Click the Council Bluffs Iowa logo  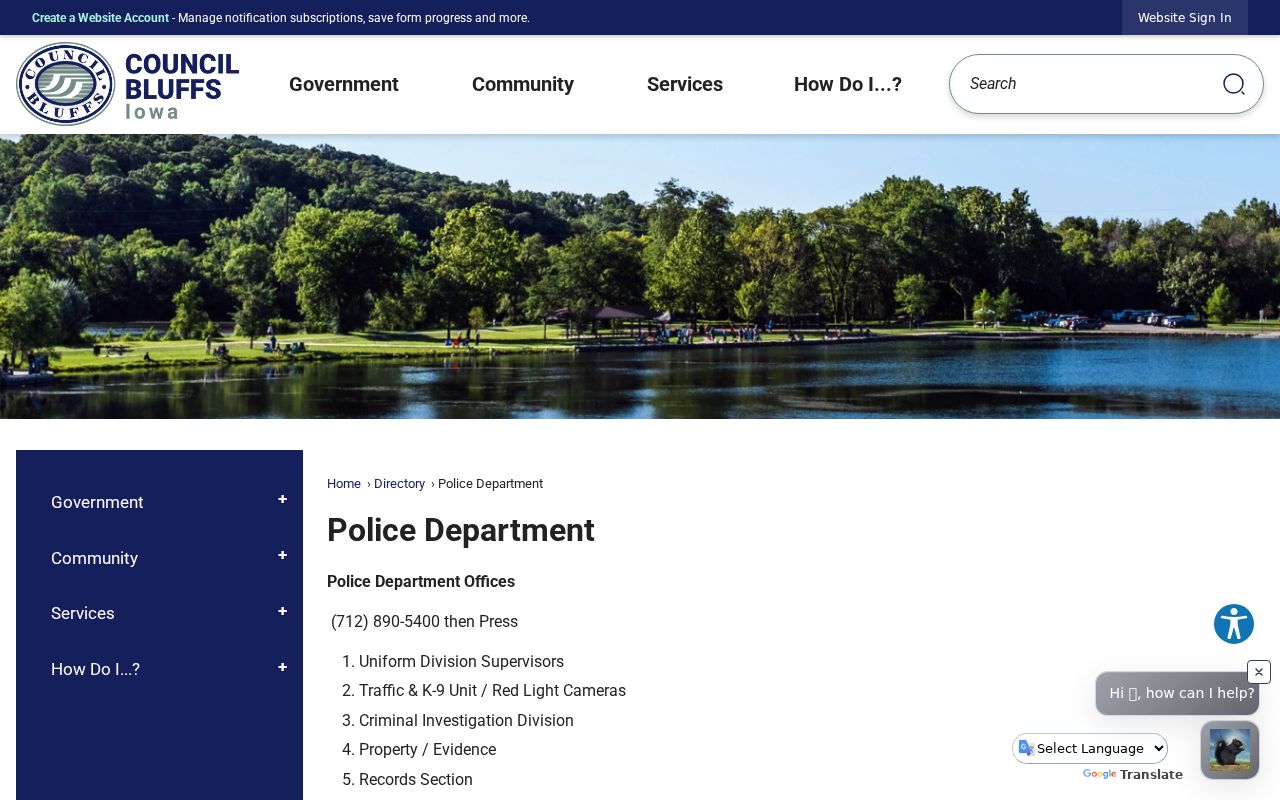pos(128,84)
